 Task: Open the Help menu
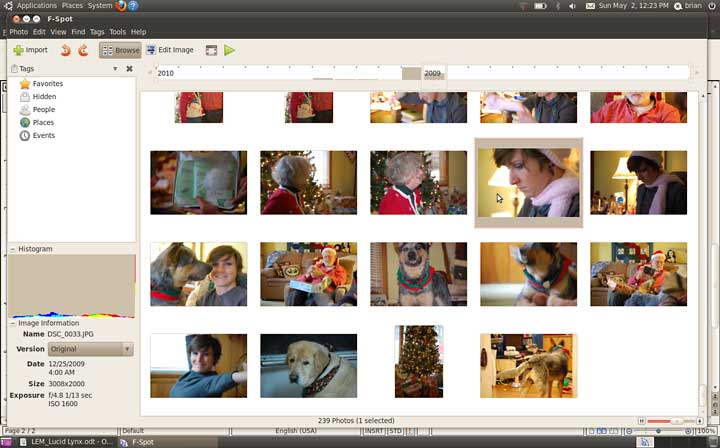[138, 32]
